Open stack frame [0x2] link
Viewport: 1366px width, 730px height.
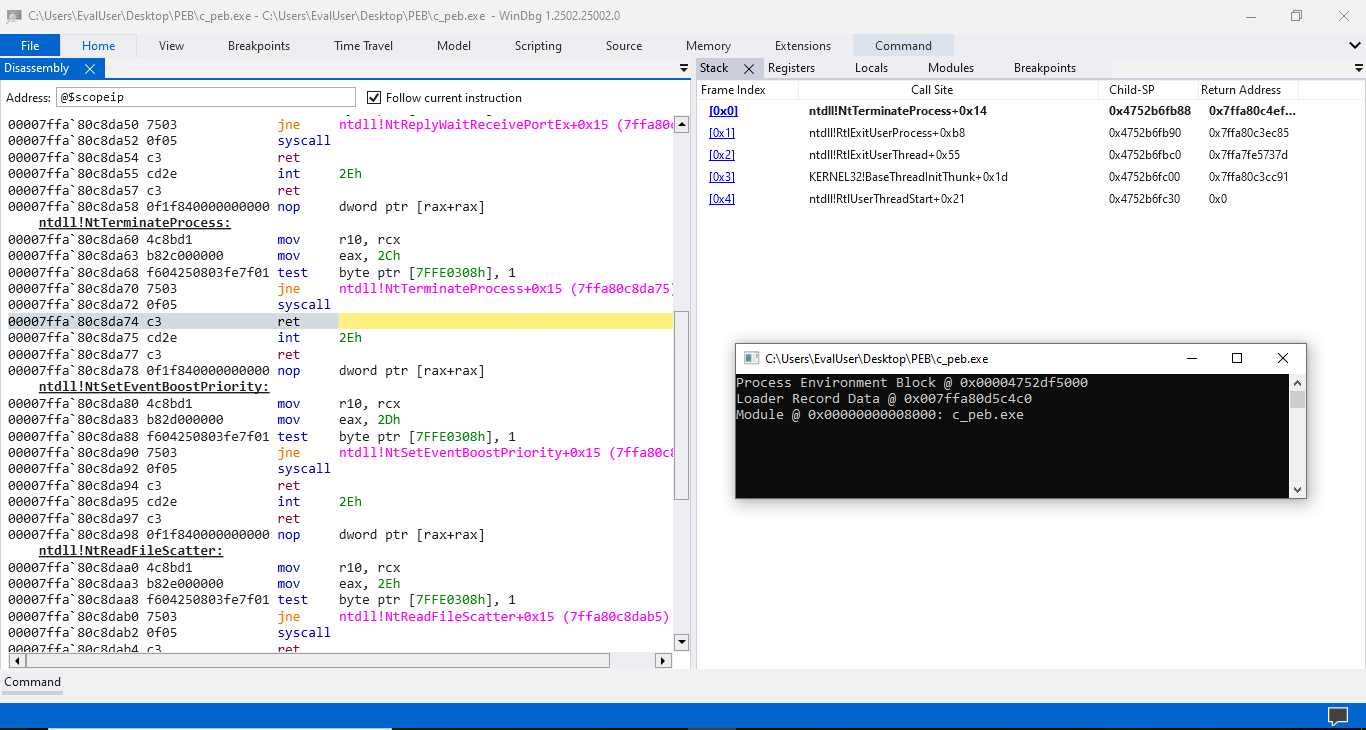point(722,155)
